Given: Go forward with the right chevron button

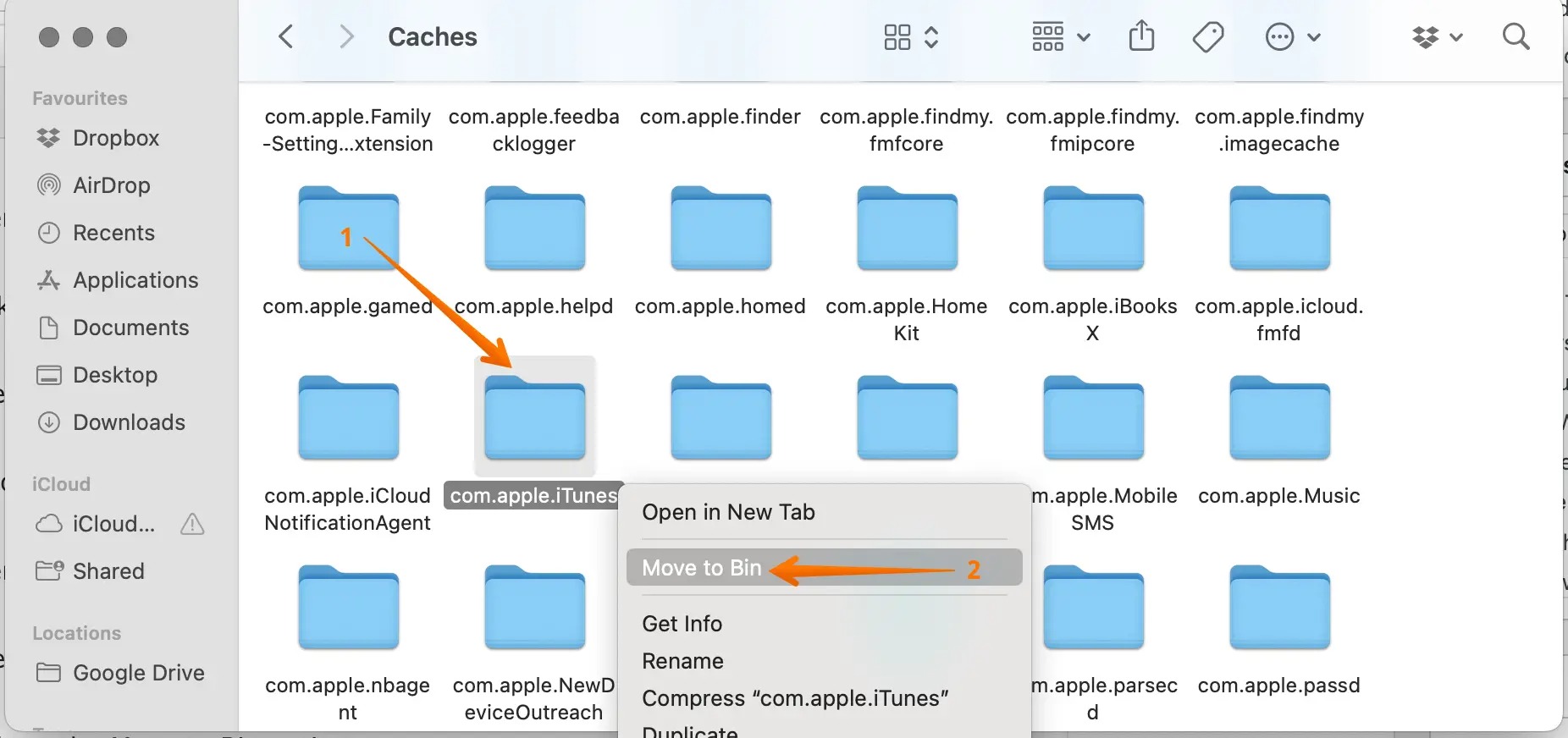Looking at the screenshot, I should 345,36.
